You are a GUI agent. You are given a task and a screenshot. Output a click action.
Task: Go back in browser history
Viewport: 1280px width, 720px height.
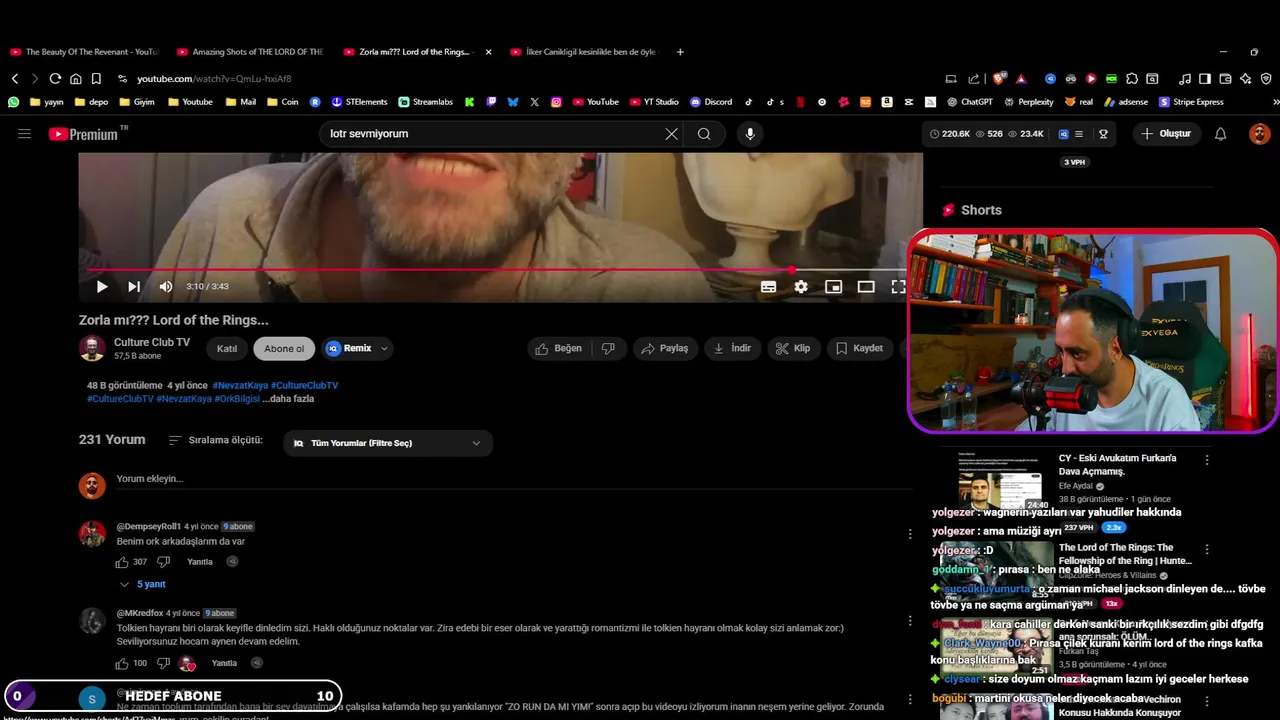tap(14, 79)
